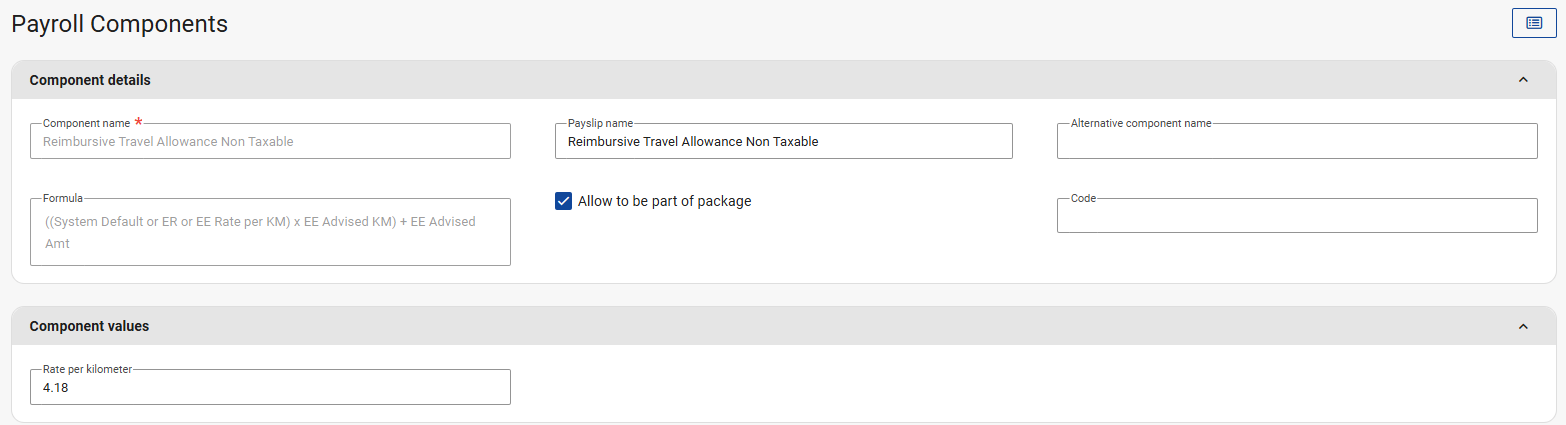Focus the Payslip name input
Screen dimensions: 1566x425
(x=783, y=142)
